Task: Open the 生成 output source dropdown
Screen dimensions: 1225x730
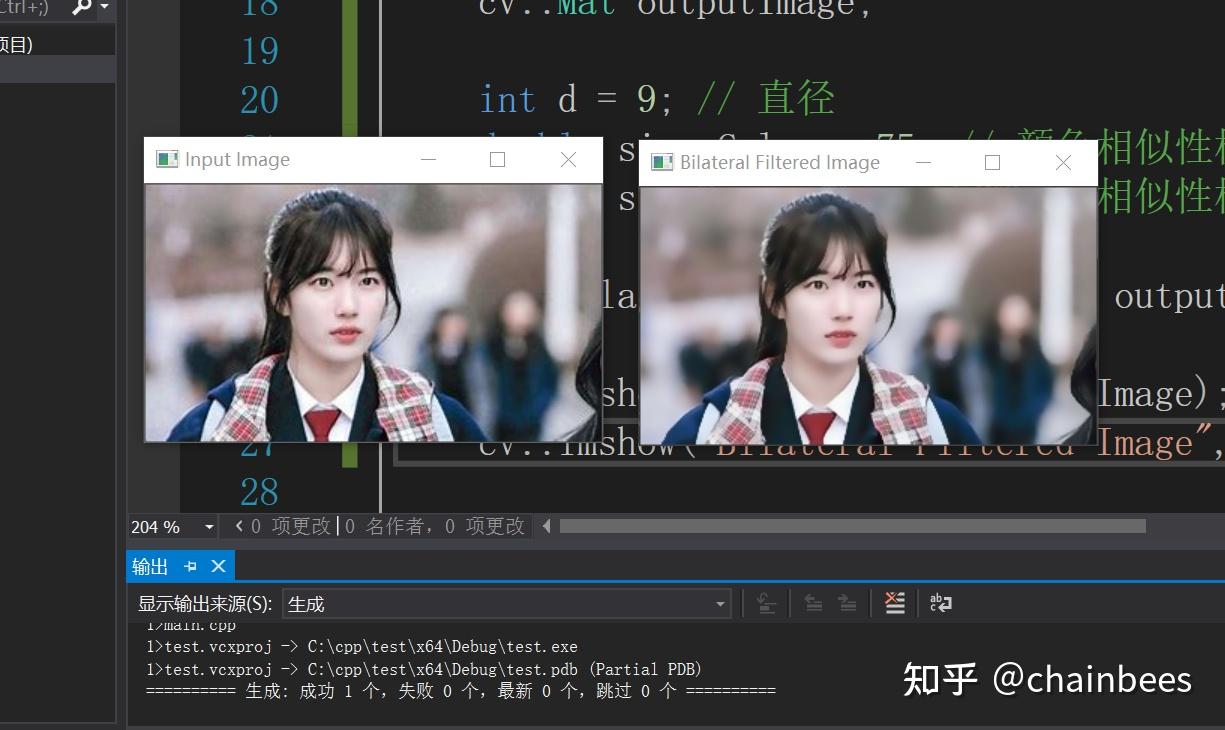Action: (719, 603)
